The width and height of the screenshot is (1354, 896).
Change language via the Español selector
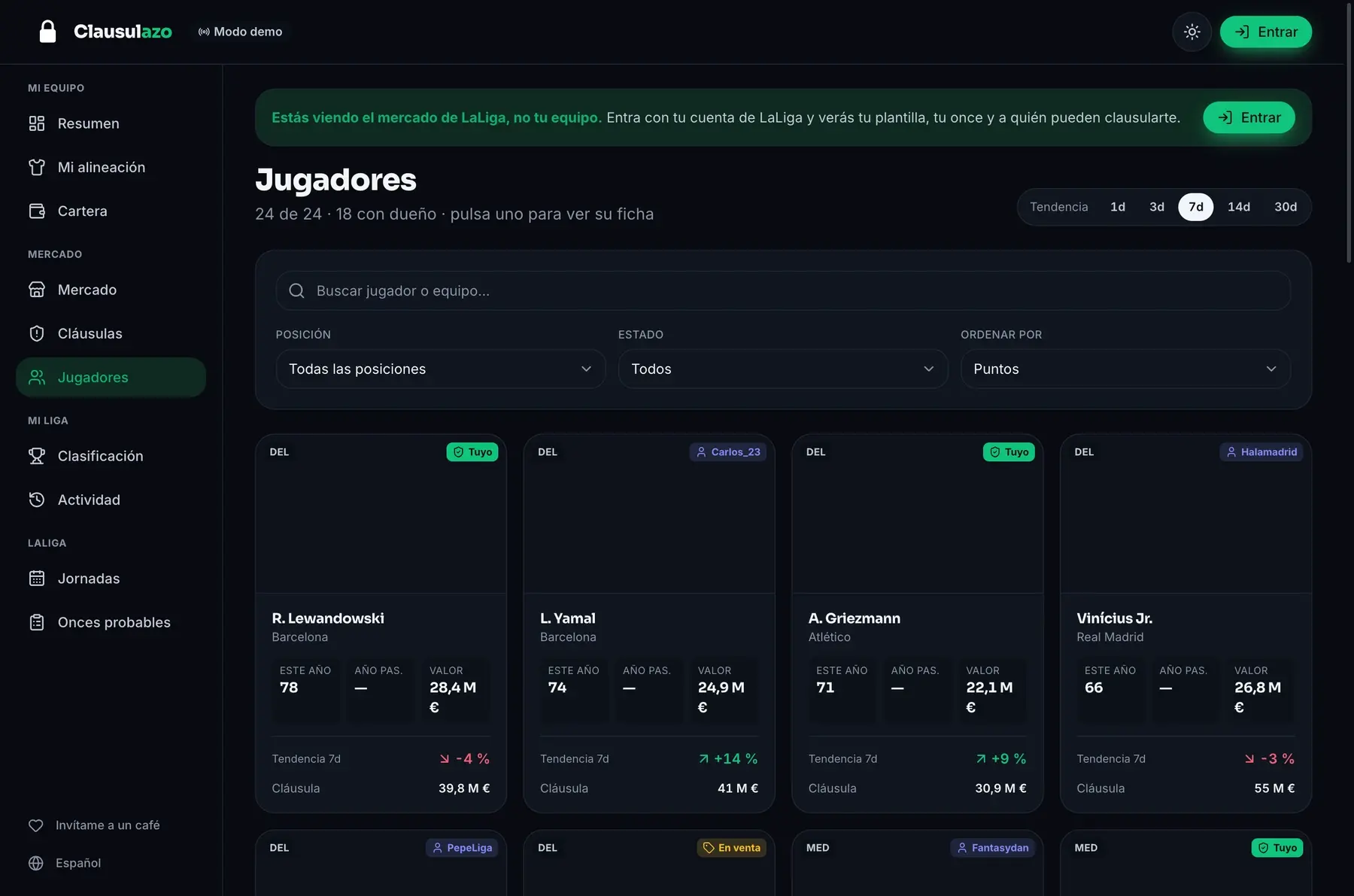65,863
